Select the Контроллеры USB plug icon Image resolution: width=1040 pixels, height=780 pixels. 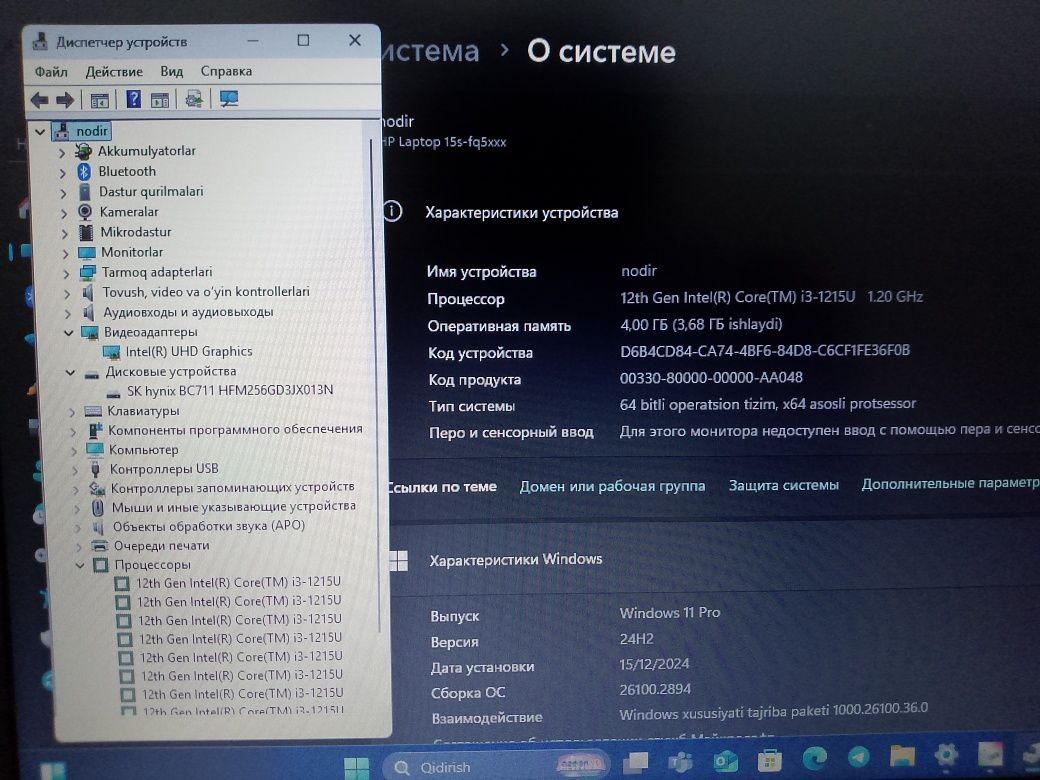[x=96, y=469]
